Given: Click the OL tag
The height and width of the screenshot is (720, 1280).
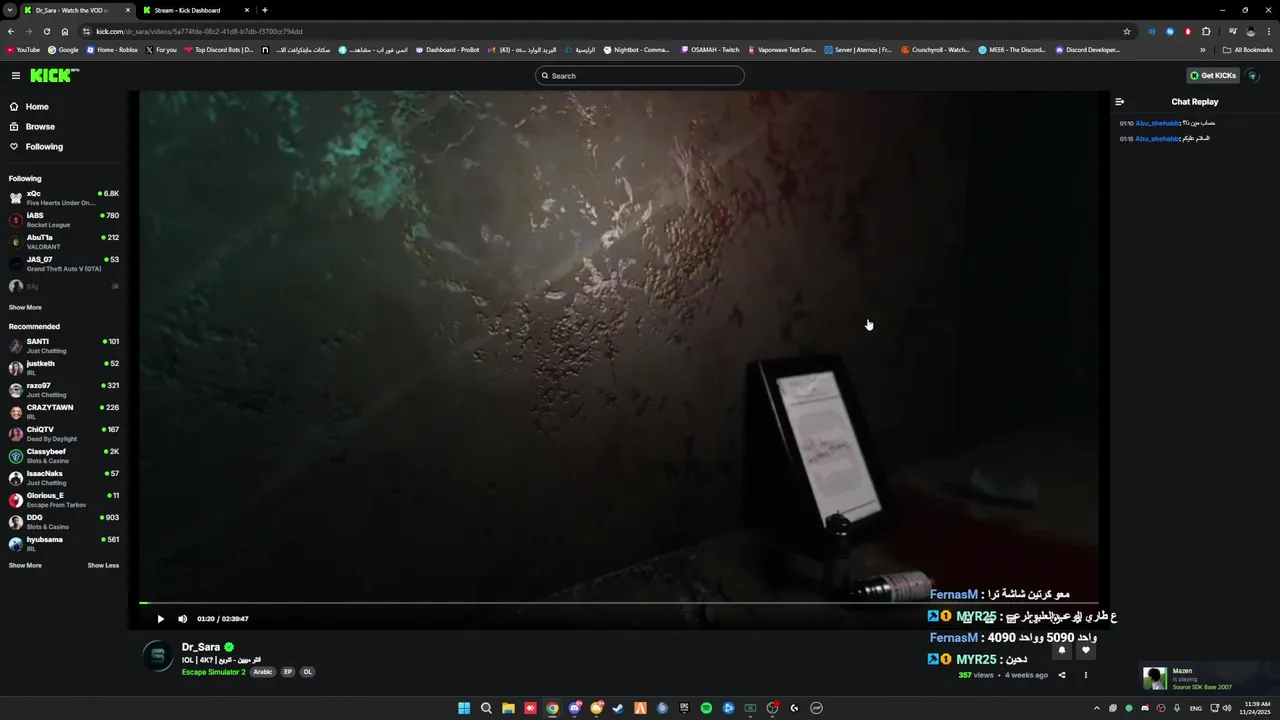Looking at the screenshot, I should [x=307, y=672].
